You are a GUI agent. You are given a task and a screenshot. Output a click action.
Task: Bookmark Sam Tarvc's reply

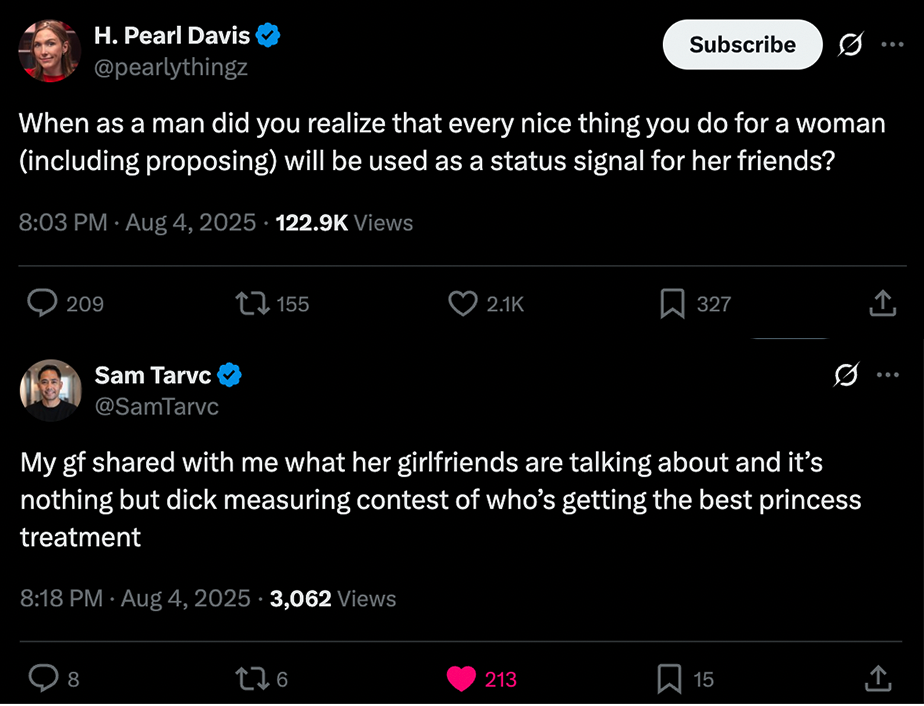point(670,679)
